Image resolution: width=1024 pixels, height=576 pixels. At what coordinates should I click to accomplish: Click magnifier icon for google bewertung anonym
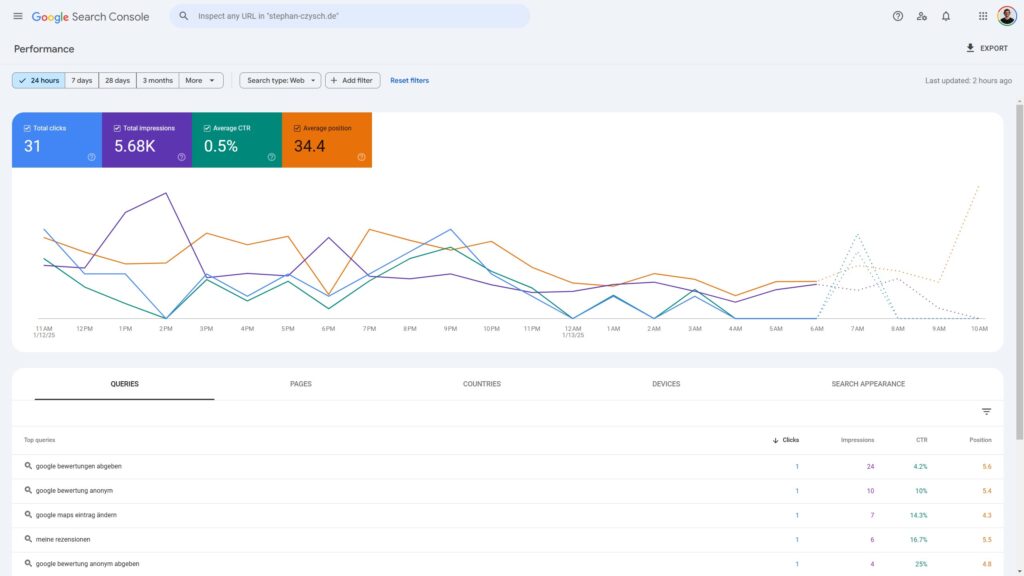coord(28,490)
